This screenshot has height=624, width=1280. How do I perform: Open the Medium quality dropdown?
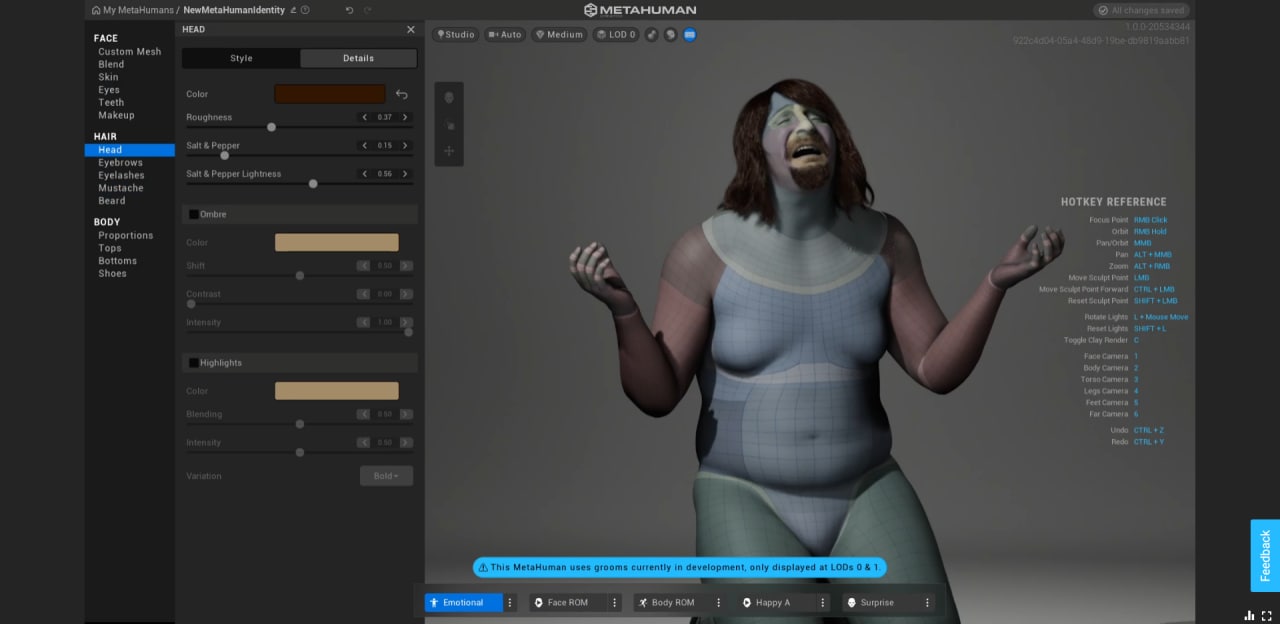pos(559,34)
